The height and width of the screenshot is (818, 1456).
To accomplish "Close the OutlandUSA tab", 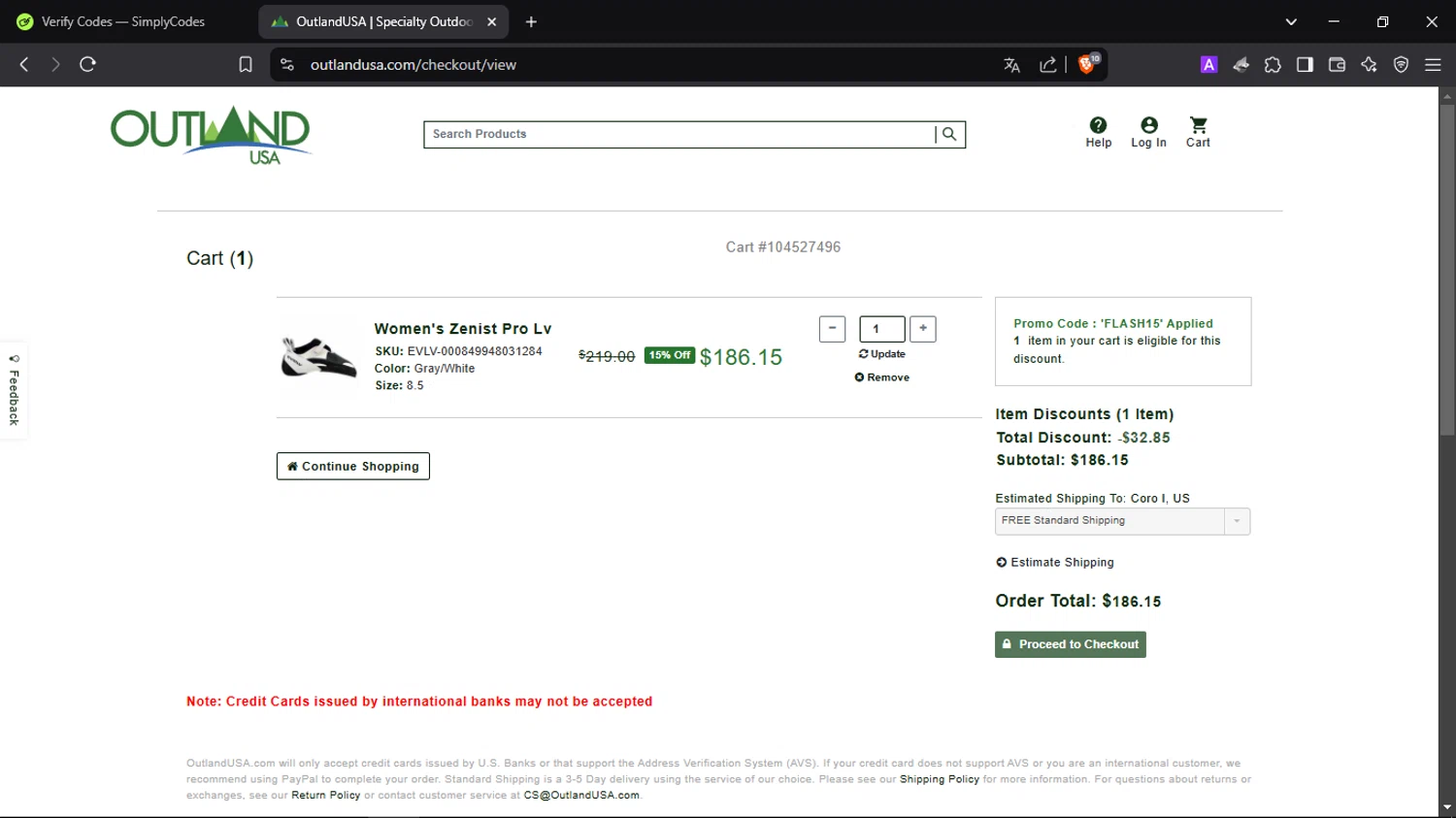I will point(492,21).
